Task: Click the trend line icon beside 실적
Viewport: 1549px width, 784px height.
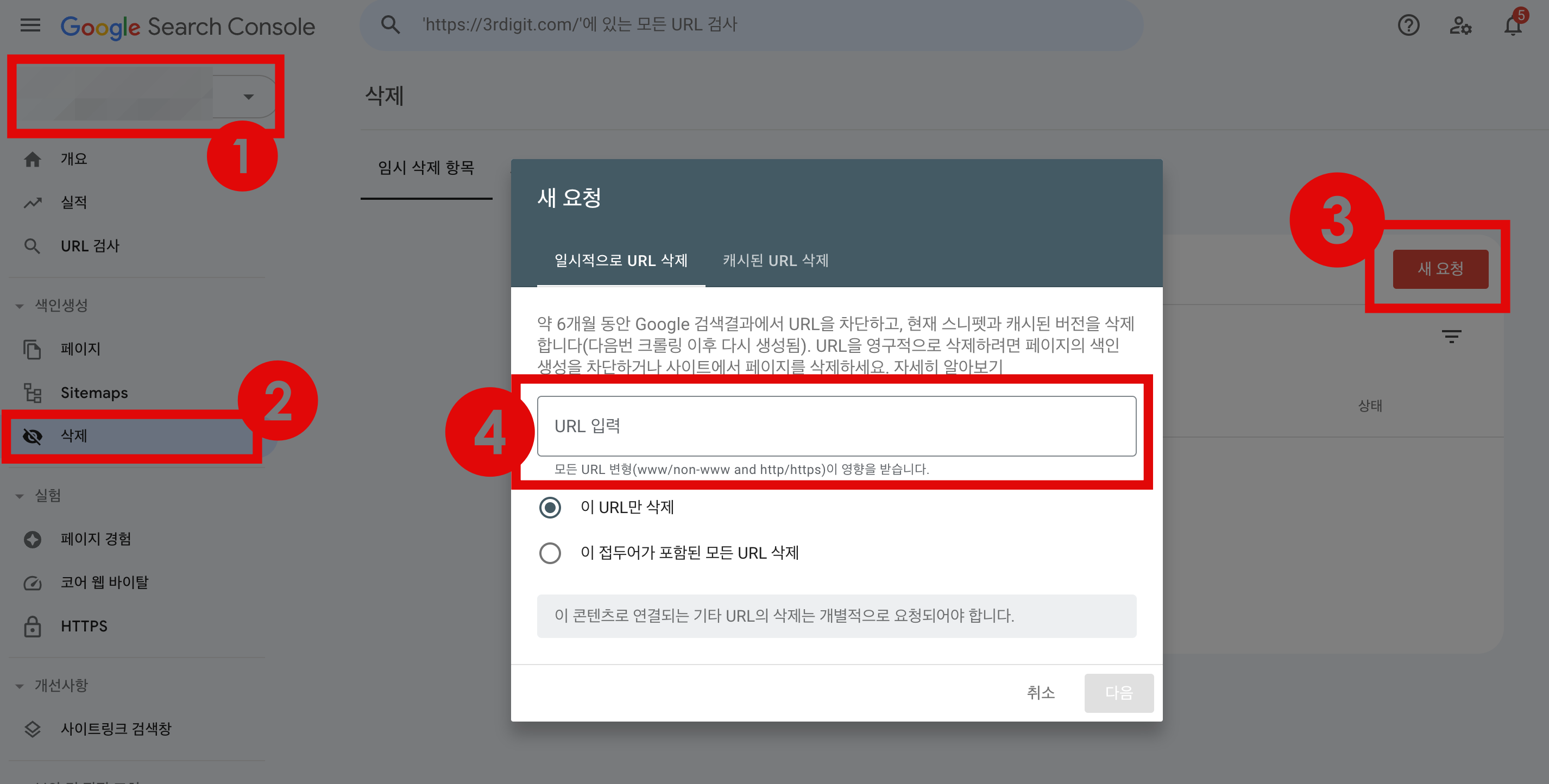Action: coord(33,203)
